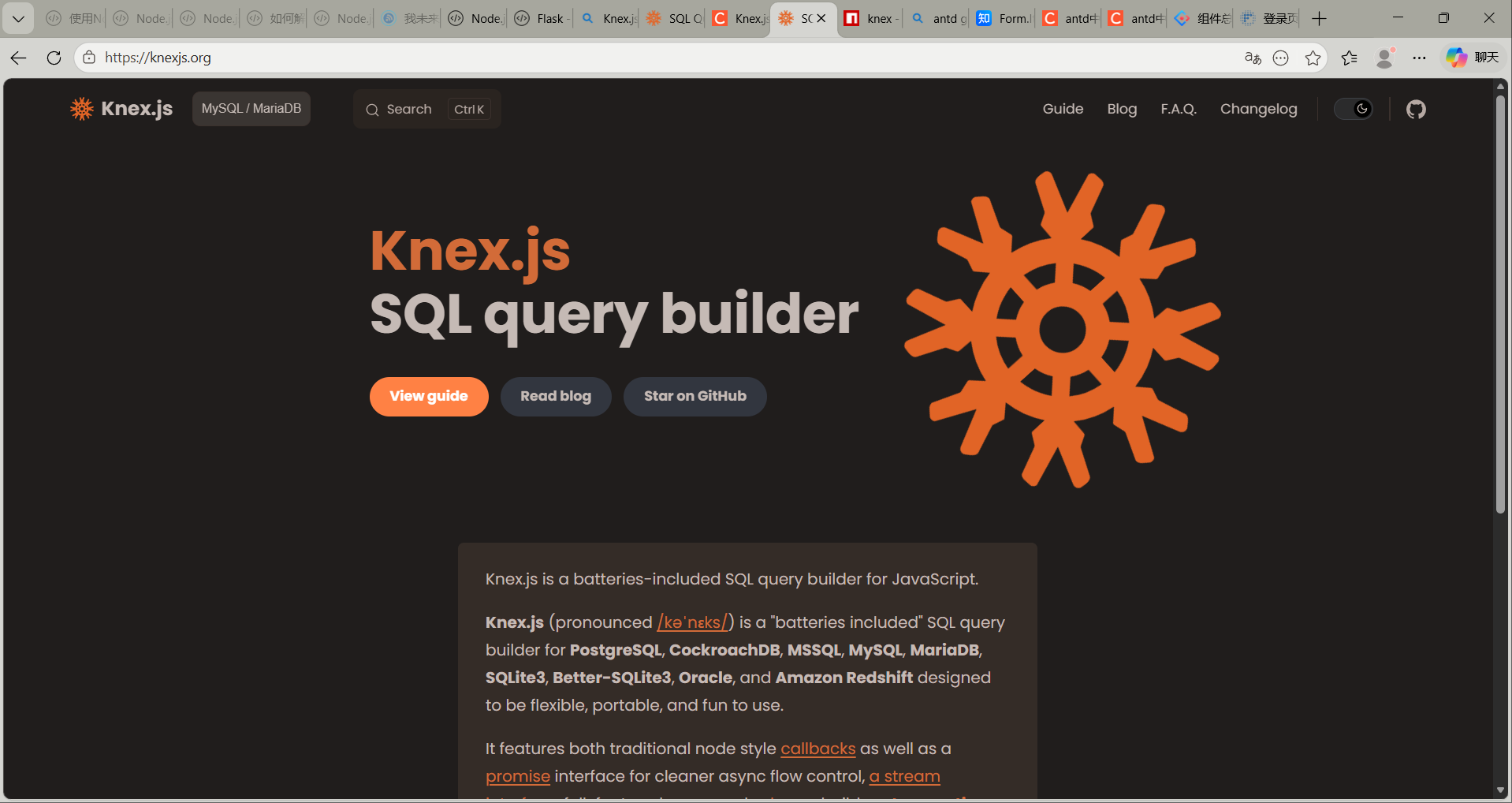
Task: Go back with the browser back arrow
Action: tap(19, 58)
